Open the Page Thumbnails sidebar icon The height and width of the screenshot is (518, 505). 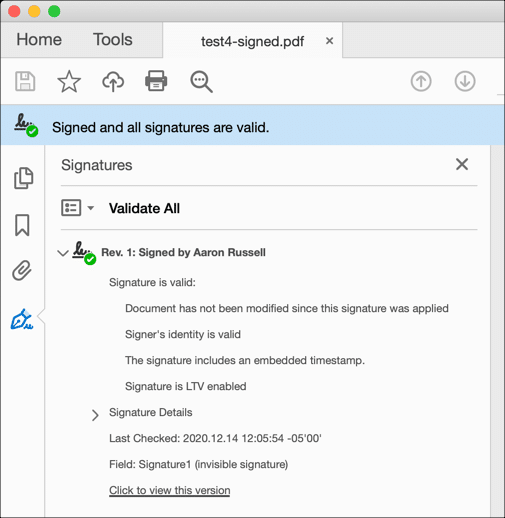(x=23, y=178)
